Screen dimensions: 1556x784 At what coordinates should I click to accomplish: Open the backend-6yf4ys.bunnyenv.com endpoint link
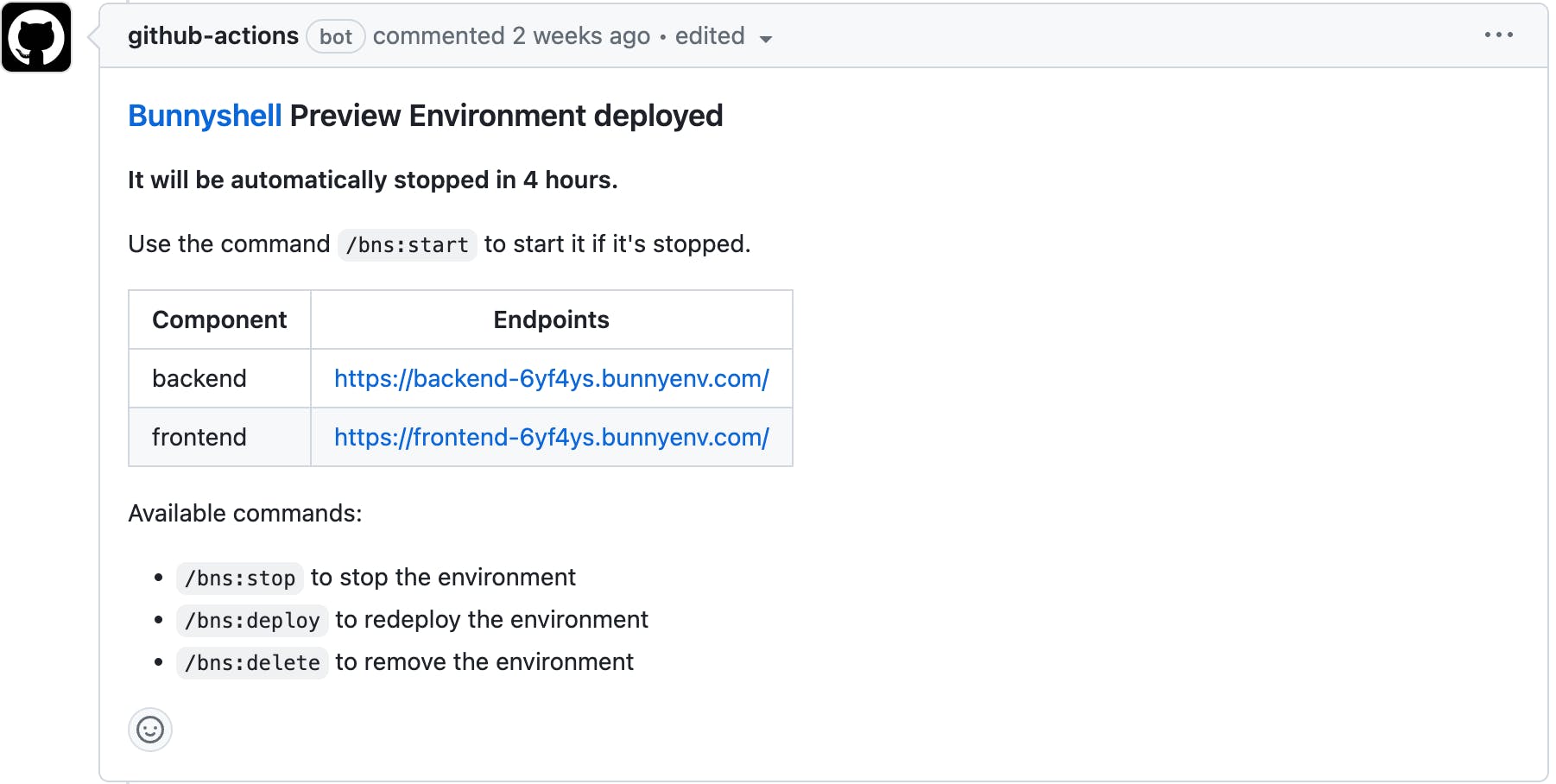552,378
